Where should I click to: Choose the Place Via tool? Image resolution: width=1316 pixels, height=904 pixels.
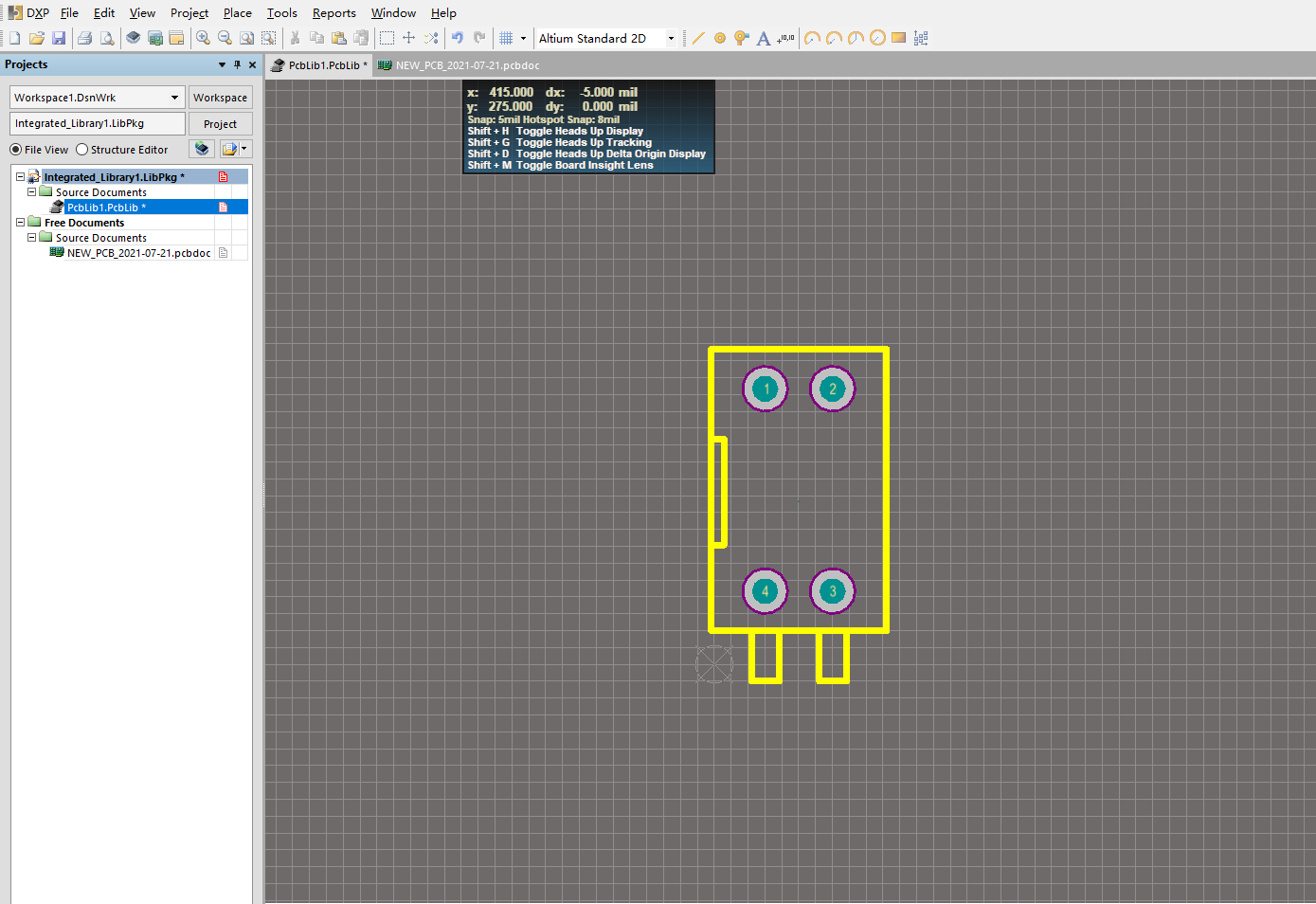[741, 39]
